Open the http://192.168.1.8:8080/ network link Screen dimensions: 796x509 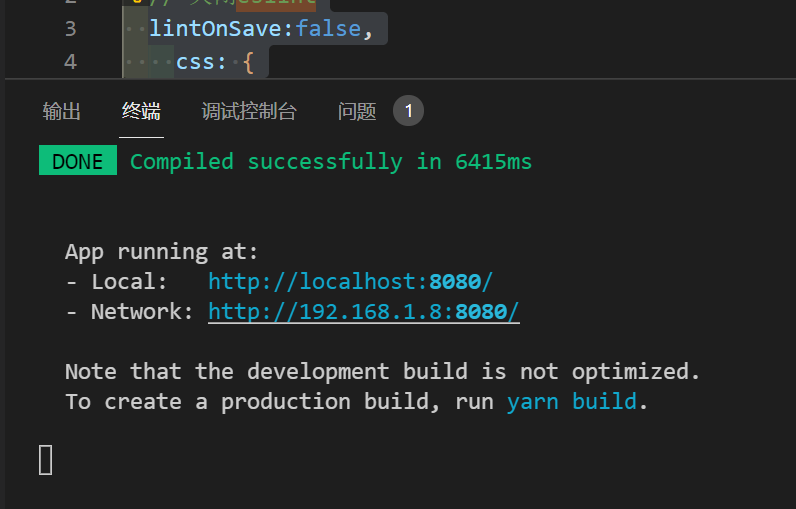click(x=363, y=311)
